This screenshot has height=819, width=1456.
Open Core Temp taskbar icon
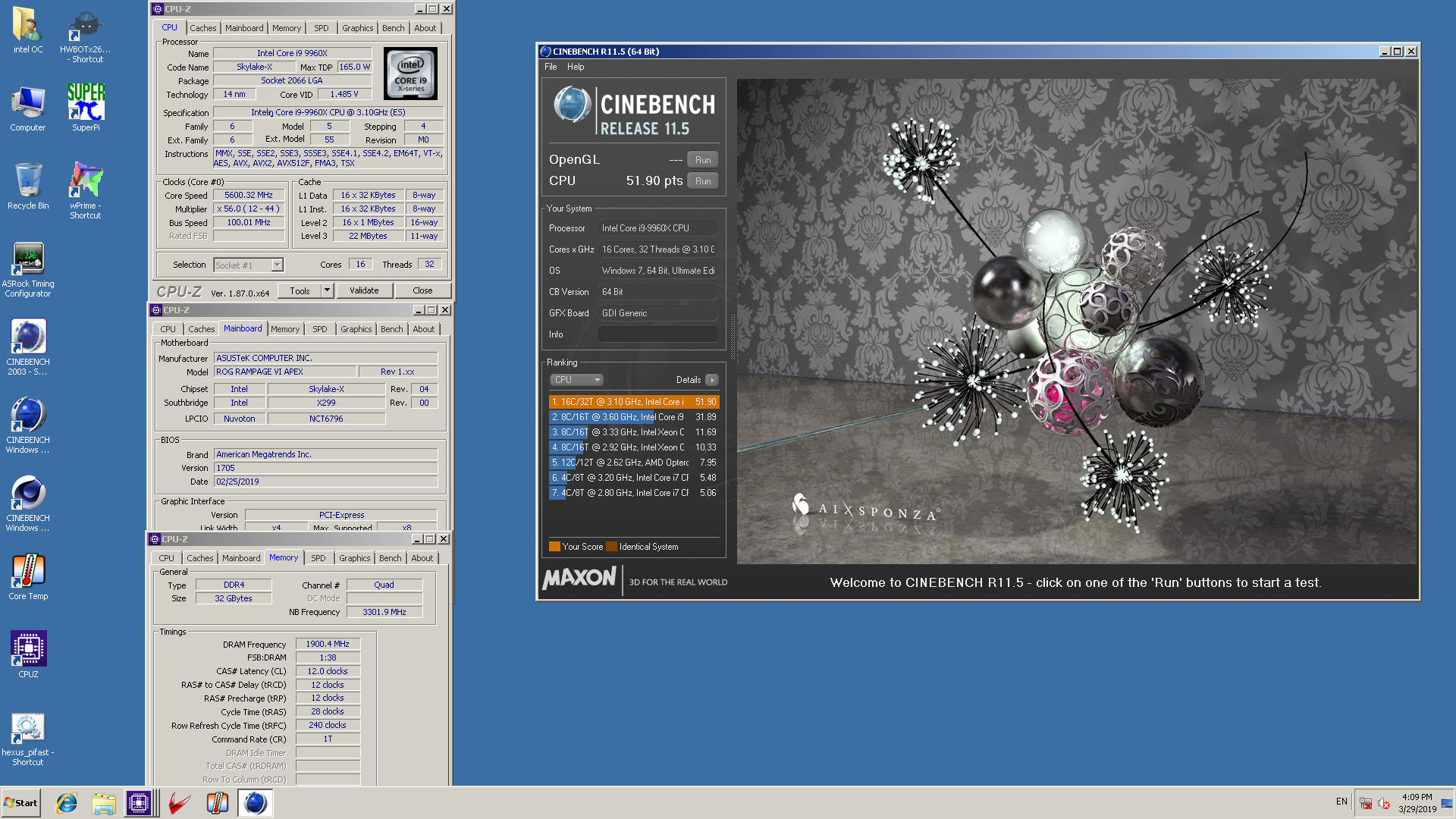click(x=218, y=803)
